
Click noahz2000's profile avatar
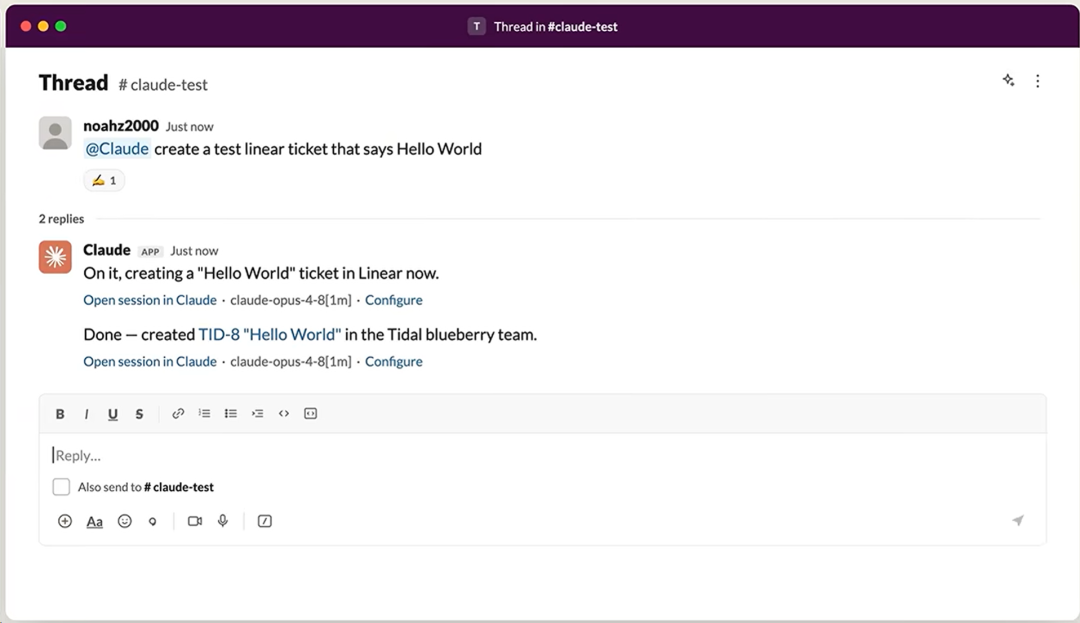tap(55, 133)
